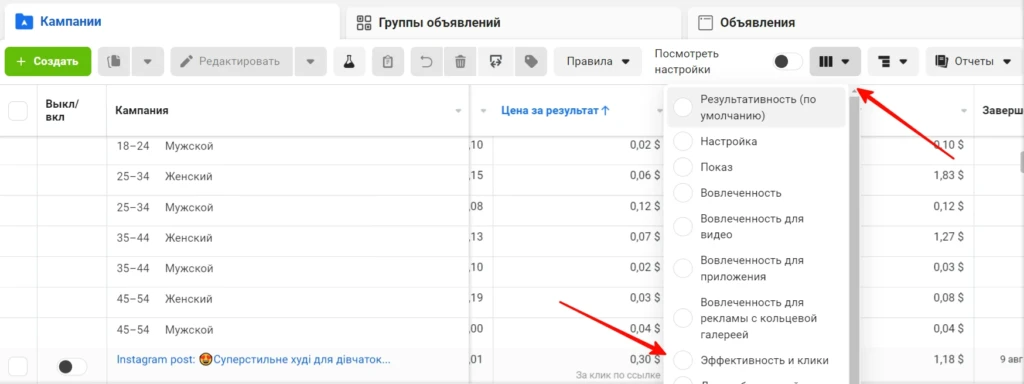Click the 18–24 Мужской row
The width and height of the screenshot is (1024, 384).
[x=164, y=146]
